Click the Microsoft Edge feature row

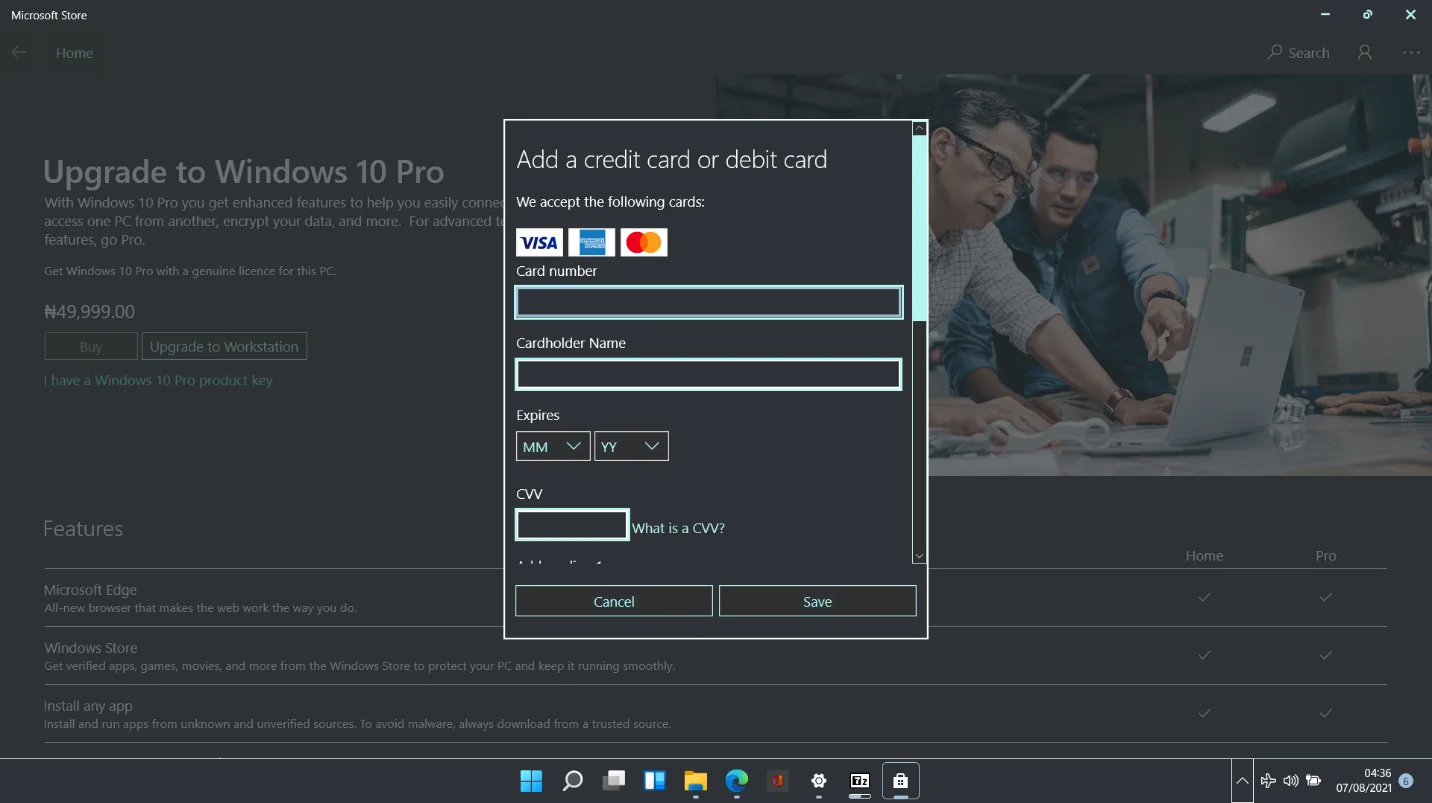[x=715, y=598]
